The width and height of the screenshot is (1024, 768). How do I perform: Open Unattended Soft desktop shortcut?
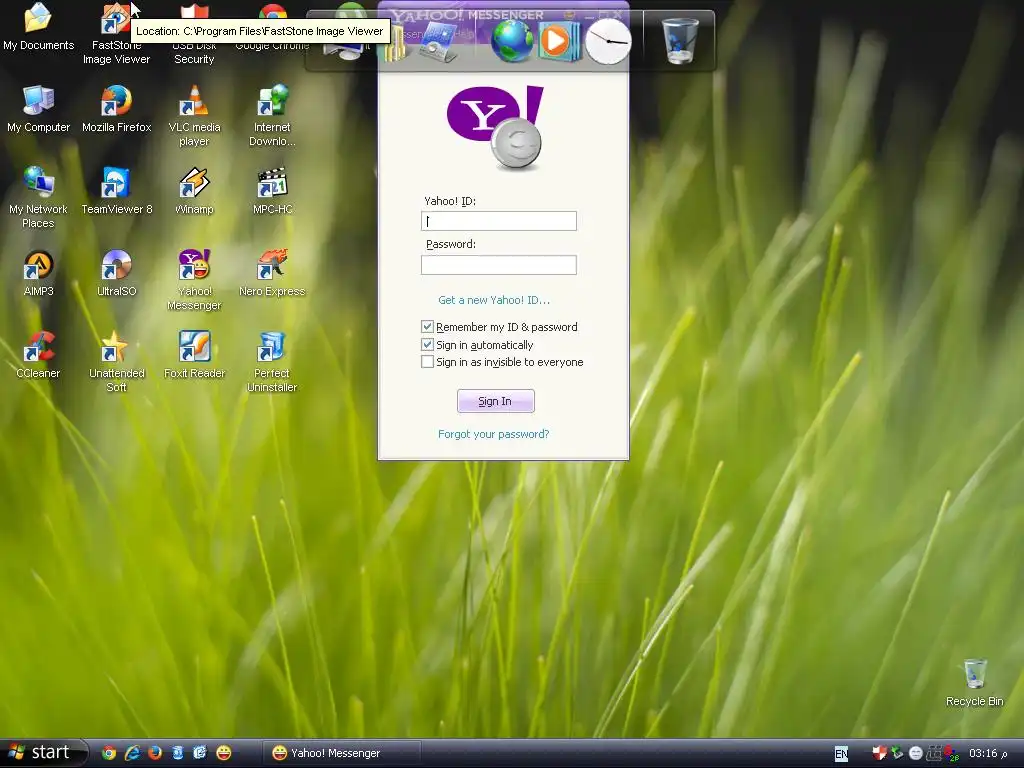(116, 362)
